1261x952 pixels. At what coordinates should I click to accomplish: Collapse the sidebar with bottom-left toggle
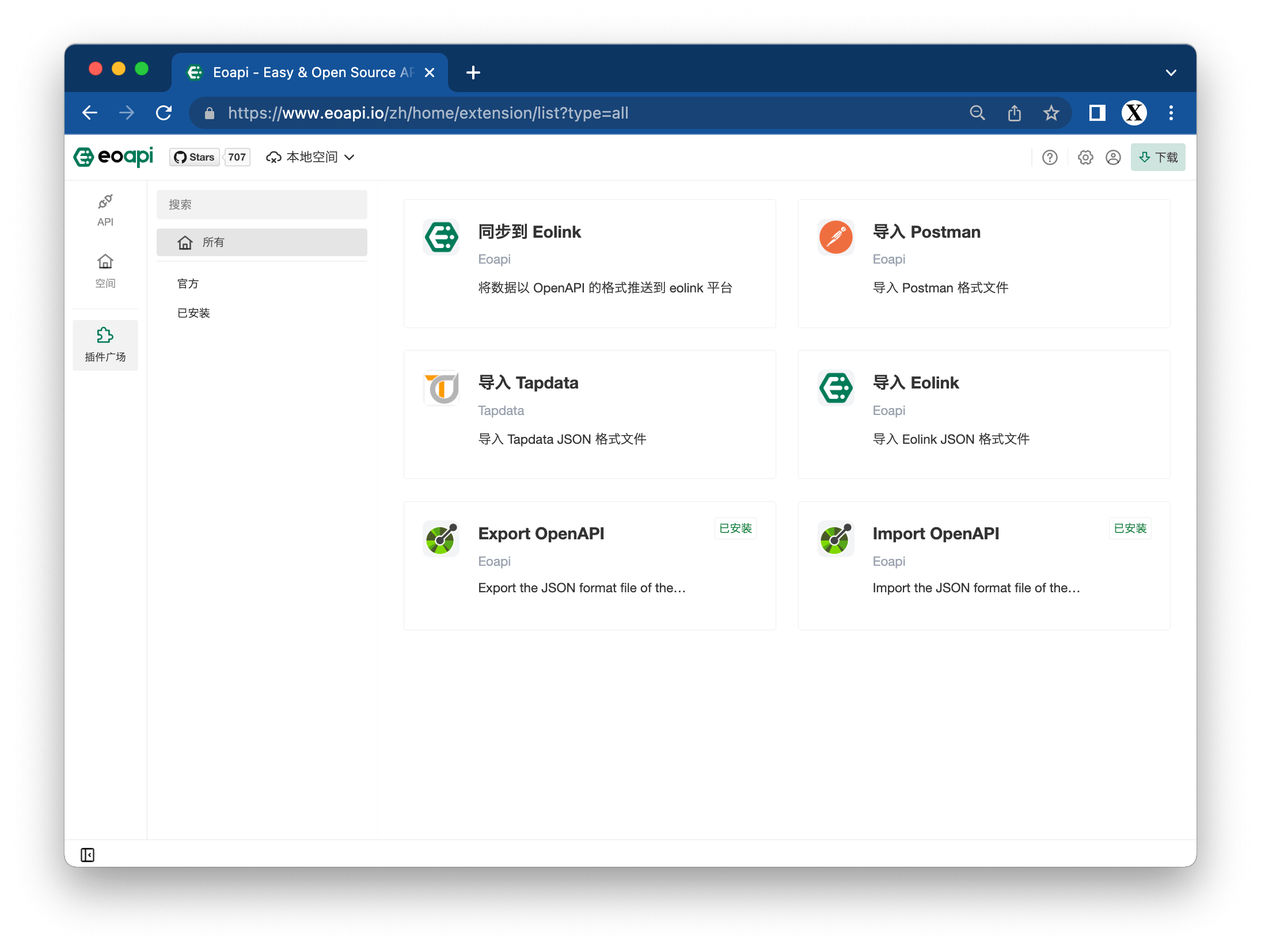click(x=88, y=855)
